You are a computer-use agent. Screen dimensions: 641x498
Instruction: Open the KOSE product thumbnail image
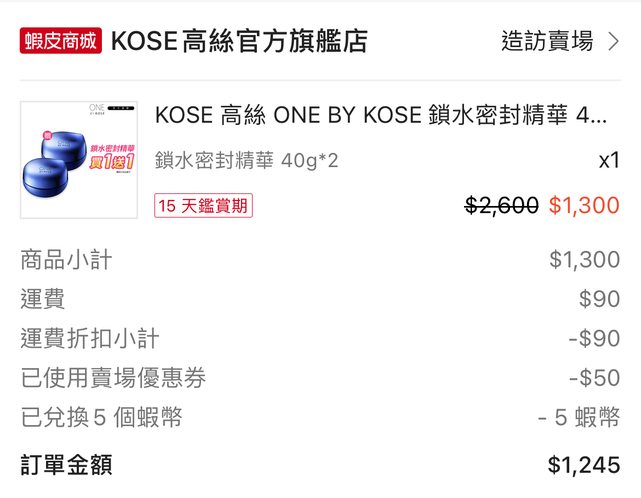click(79, 160)
